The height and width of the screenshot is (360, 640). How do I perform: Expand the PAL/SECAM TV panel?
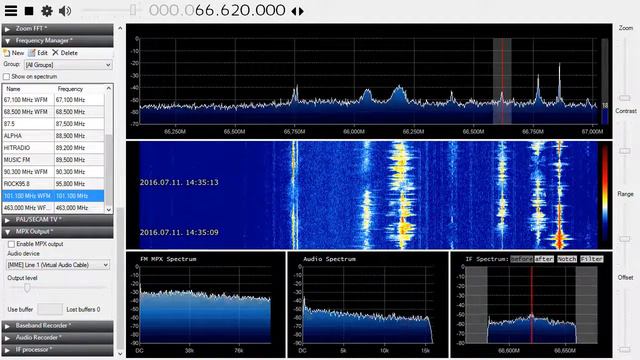pos(58,220)
